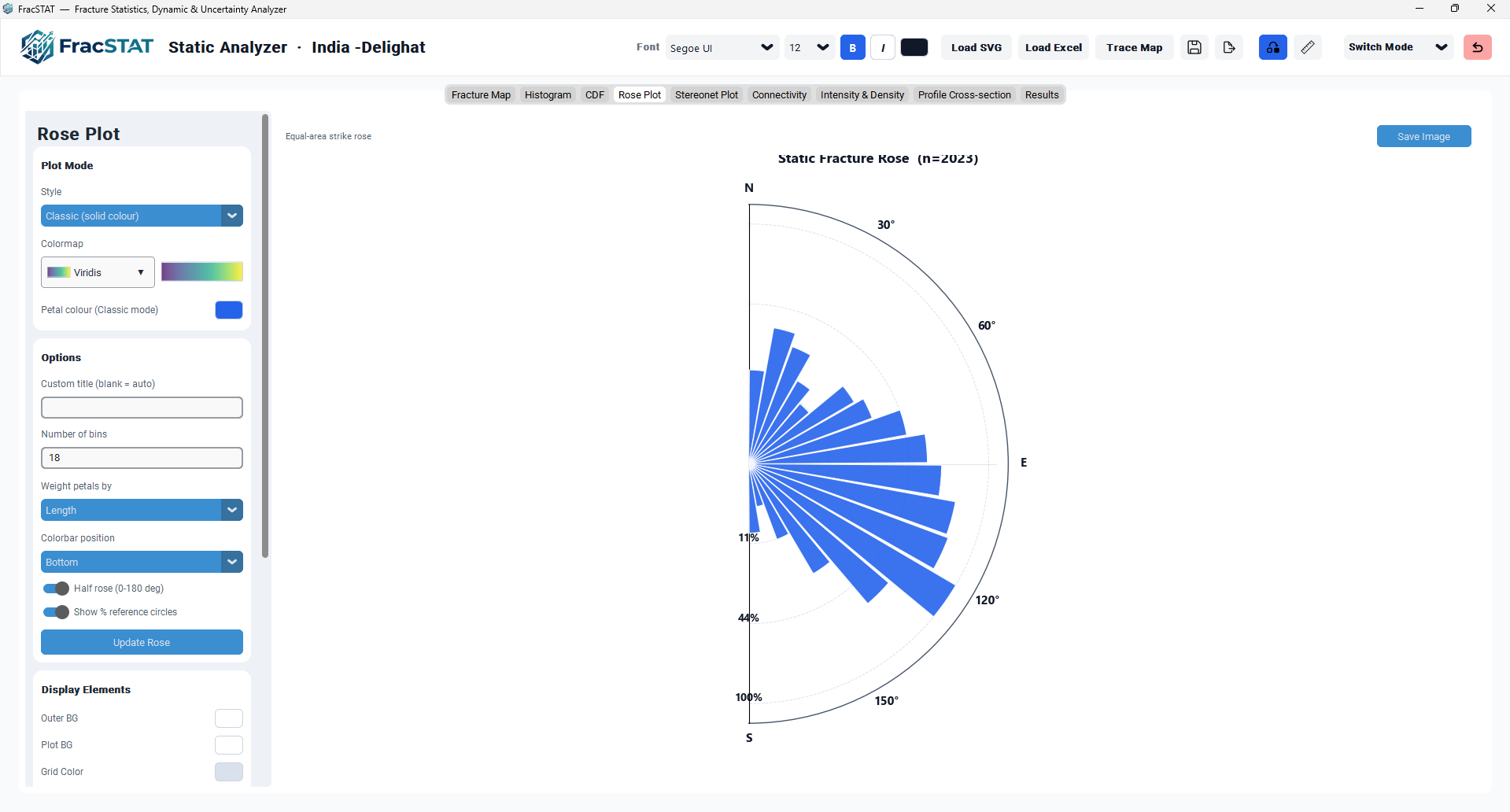Image resolution: width=1510 pixels, height=812 pixels.
Task: Open the Colorbar position dropdown
Action: (142, 562)
